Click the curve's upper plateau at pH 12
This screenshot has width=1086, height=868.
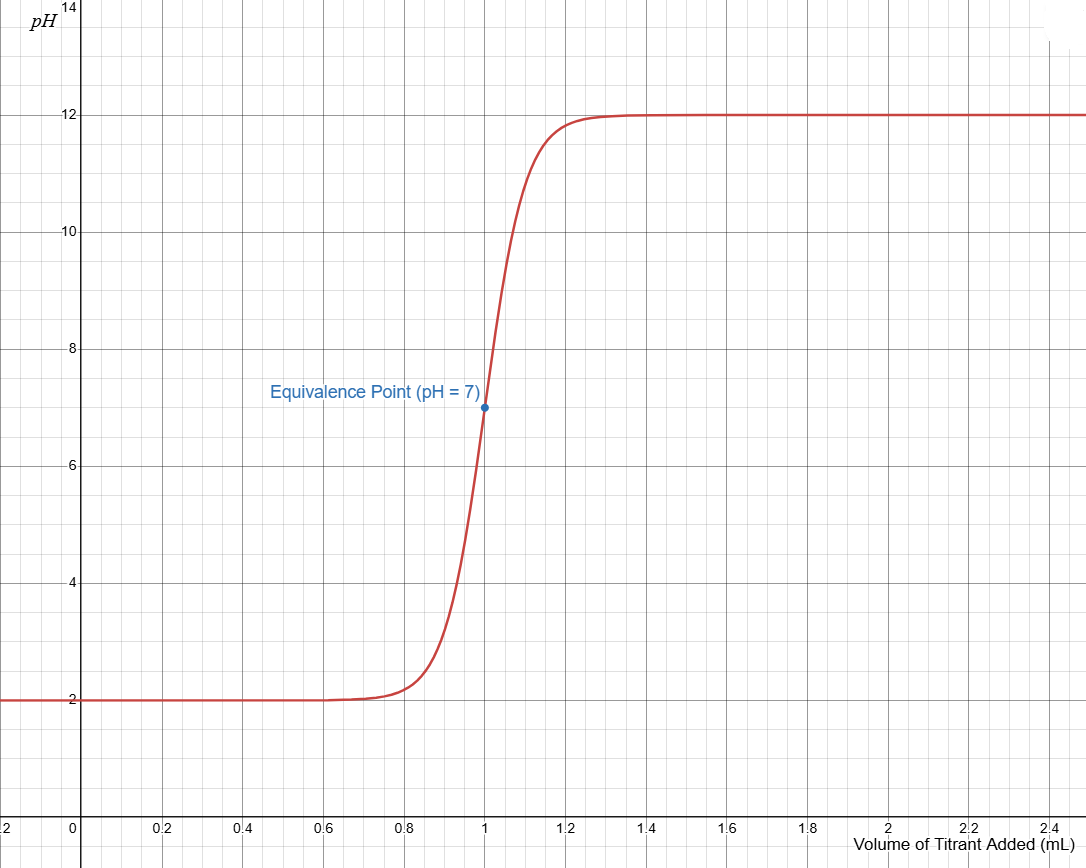[x=800, y=116]
